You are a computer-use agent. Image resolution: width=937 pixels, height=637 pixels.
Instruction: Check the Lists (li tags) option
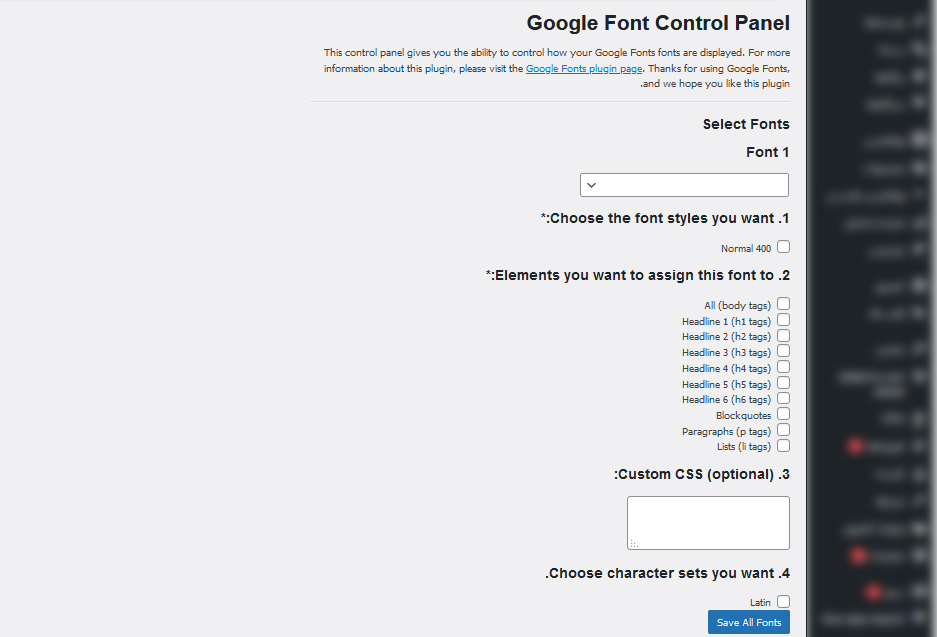(783, 446)
